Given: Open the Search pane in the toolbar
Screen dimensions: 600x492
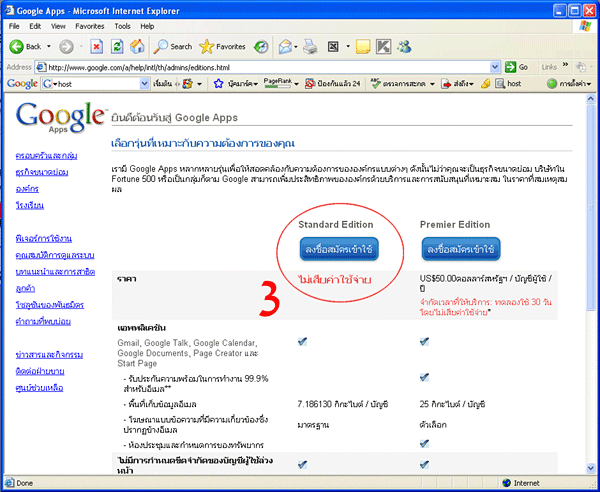Looking at the screenshot, I should (171, 46).
